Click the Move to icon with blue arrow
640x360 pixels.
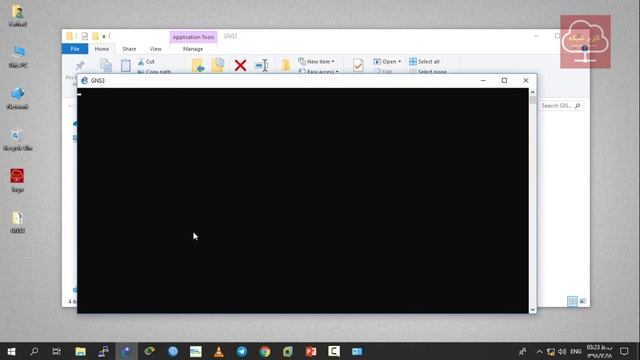coord(198,65)
